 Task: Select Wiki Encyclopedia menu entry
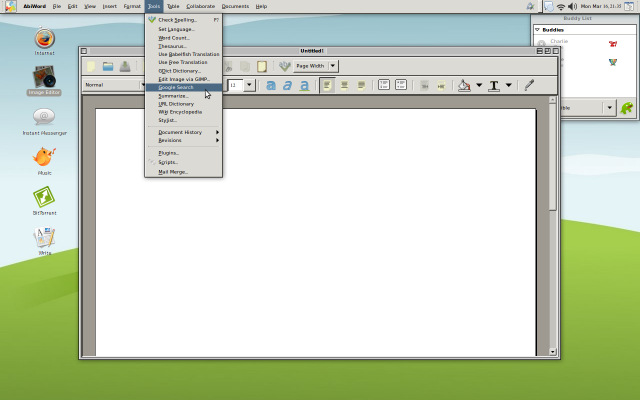coord(184,112)
